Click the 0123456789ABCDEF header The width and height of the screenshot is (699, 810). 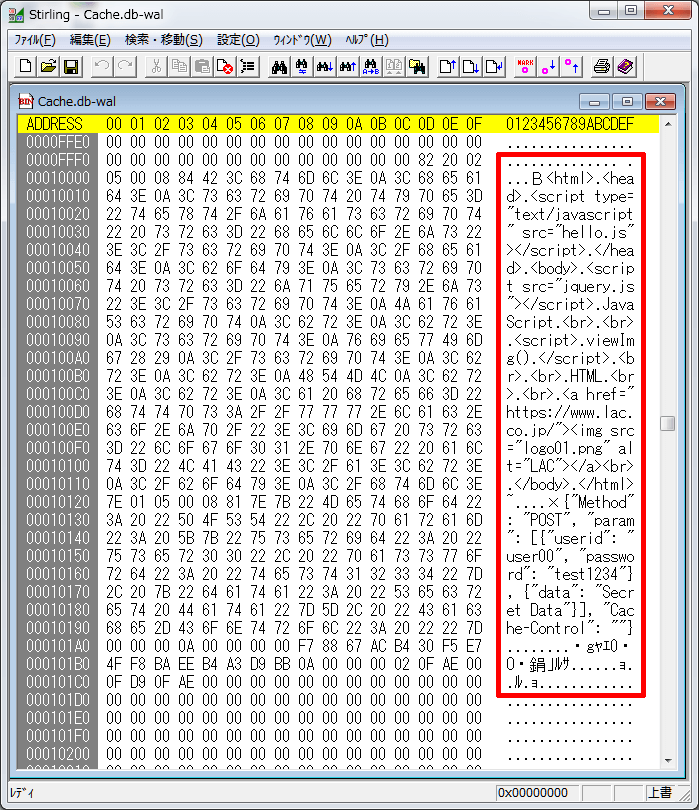click(569, 124)
